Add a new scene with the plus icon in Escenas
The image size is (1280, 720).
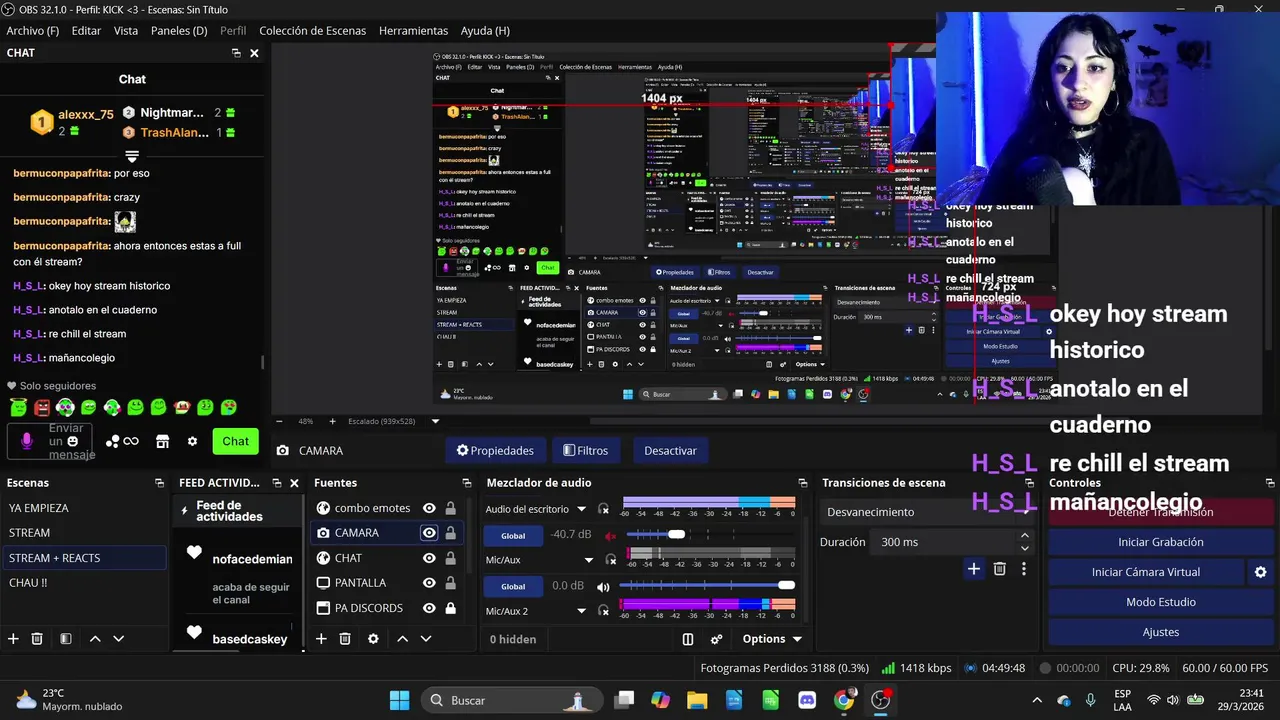click(13, 638)
